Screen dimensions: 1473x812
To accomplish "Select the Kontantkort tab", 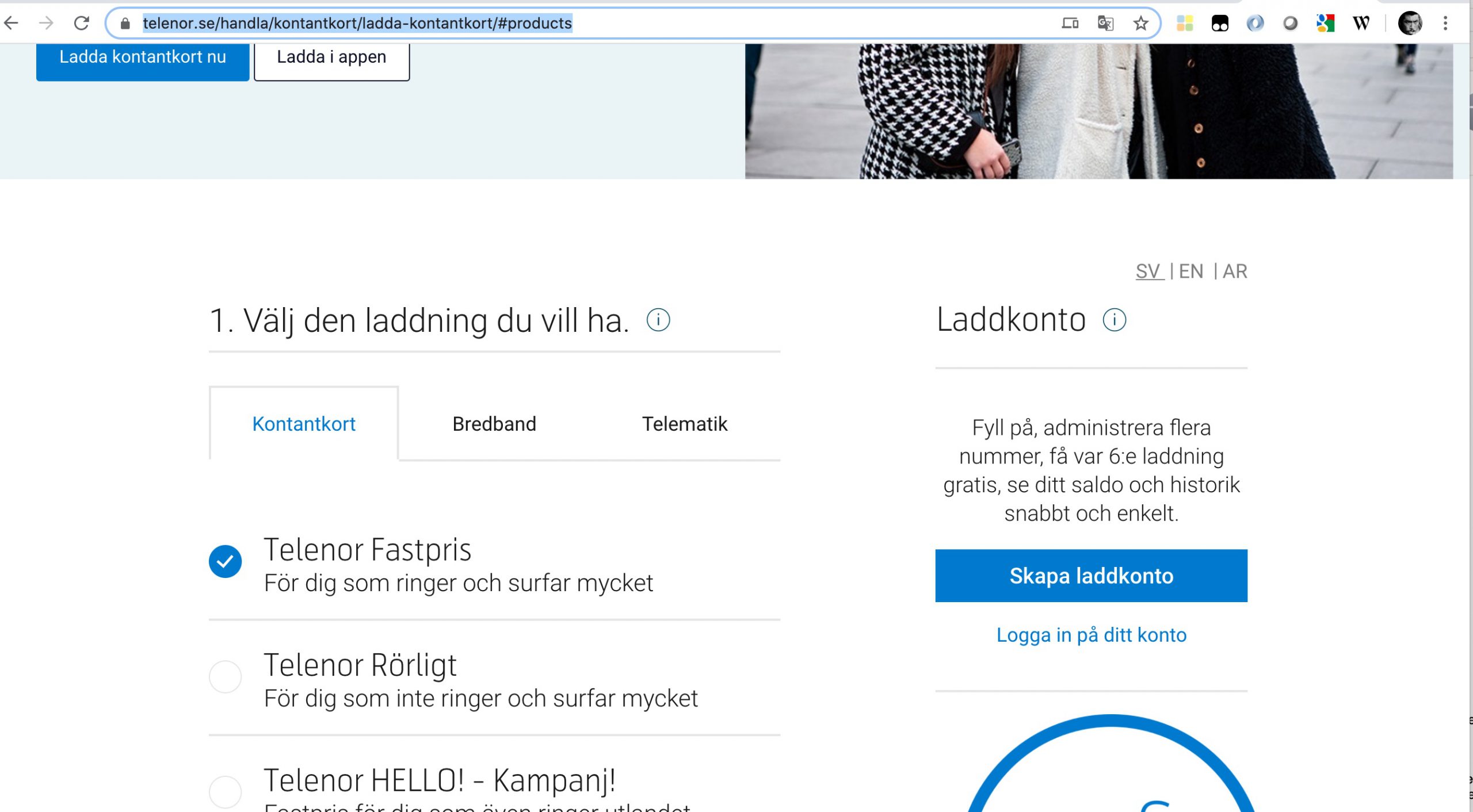I will (304, 424).
